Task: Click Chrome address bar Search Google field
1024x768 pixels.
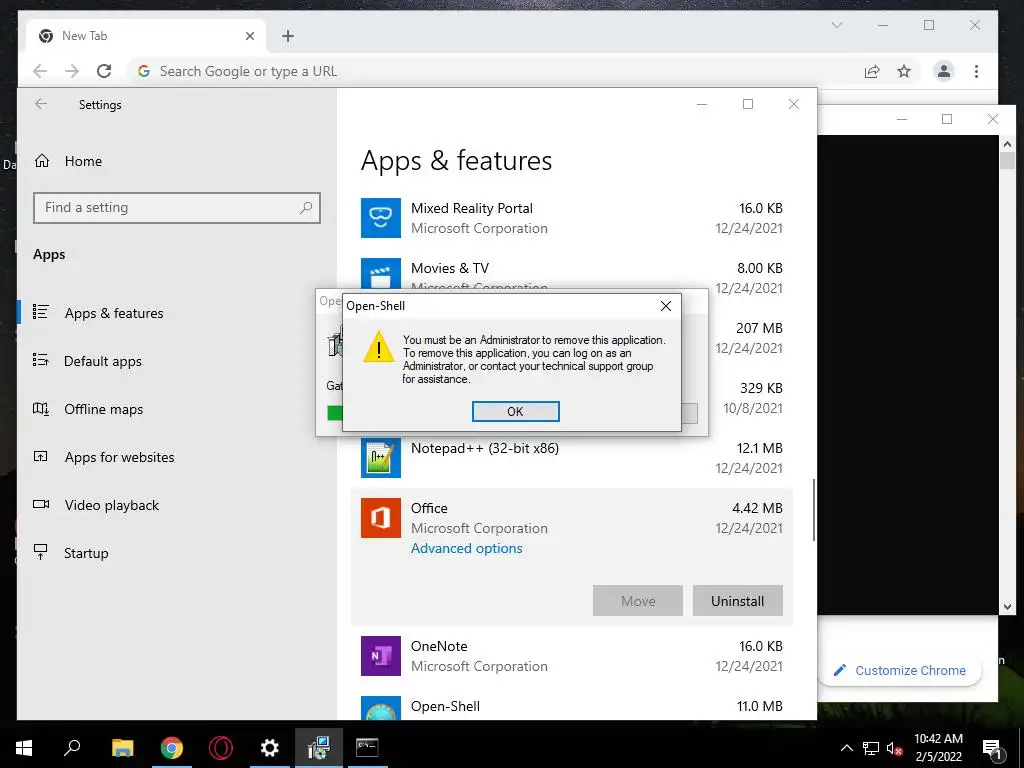Action: (494, 71)
